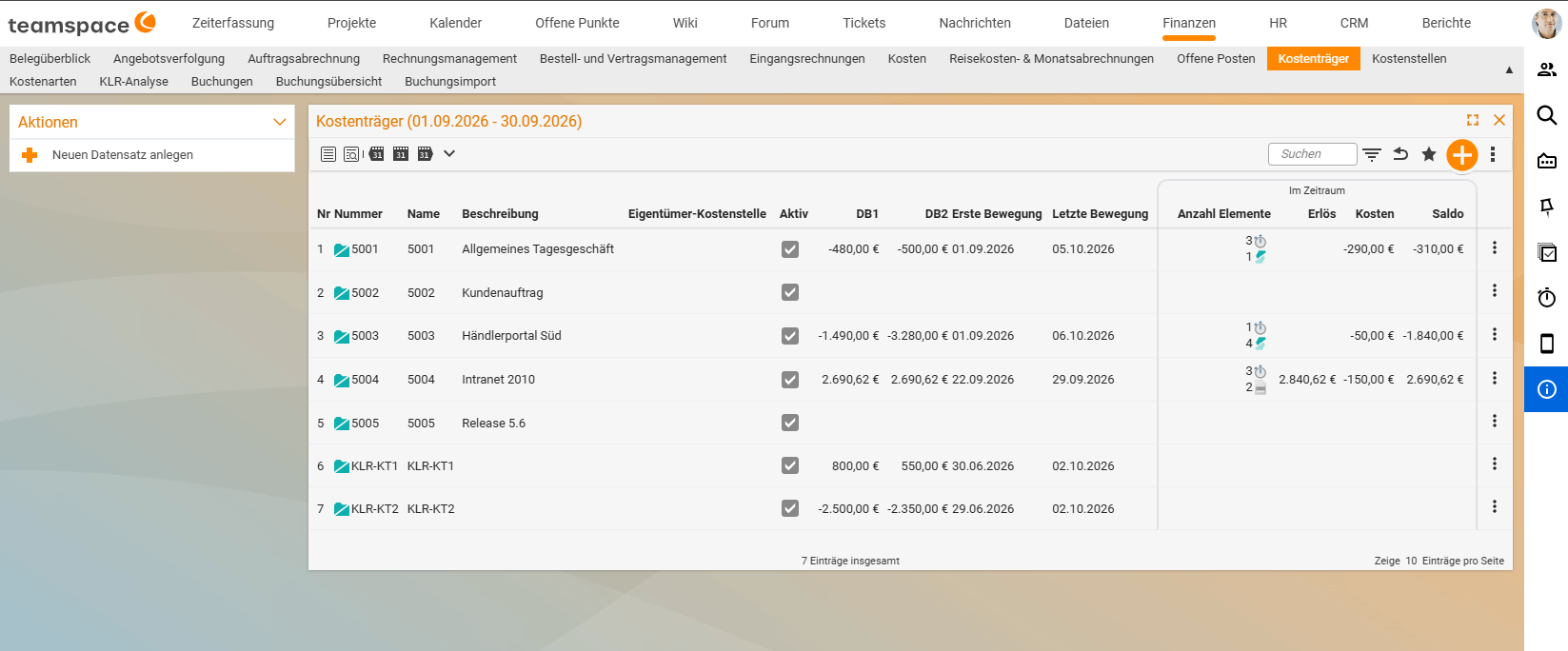Click the orange plus add button
The image size is (1568, 651).
1462,154
